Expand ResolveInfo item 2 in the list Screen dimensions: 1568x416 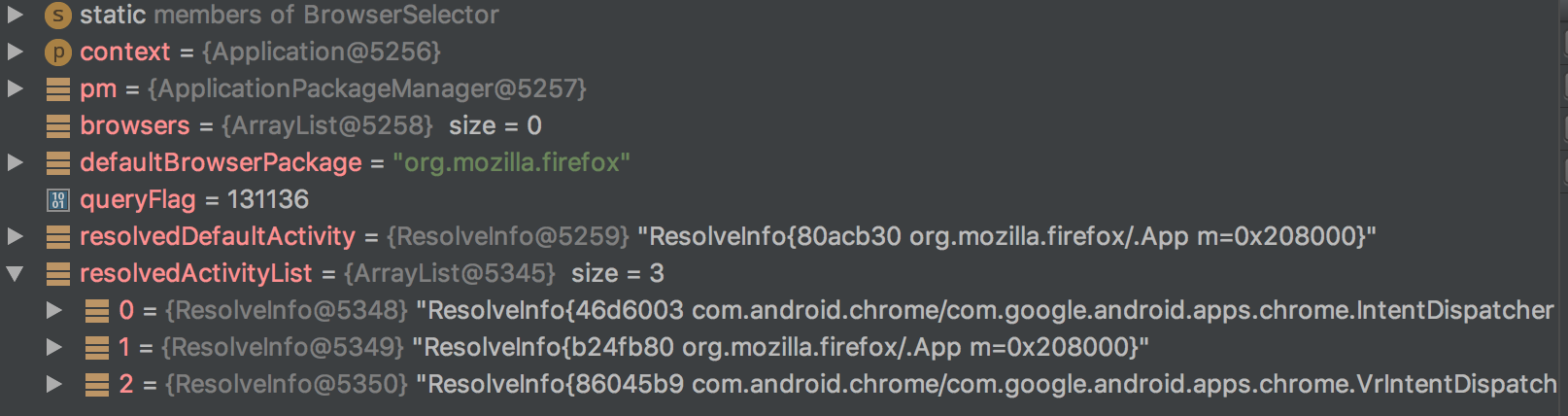(x=54, y=384)
